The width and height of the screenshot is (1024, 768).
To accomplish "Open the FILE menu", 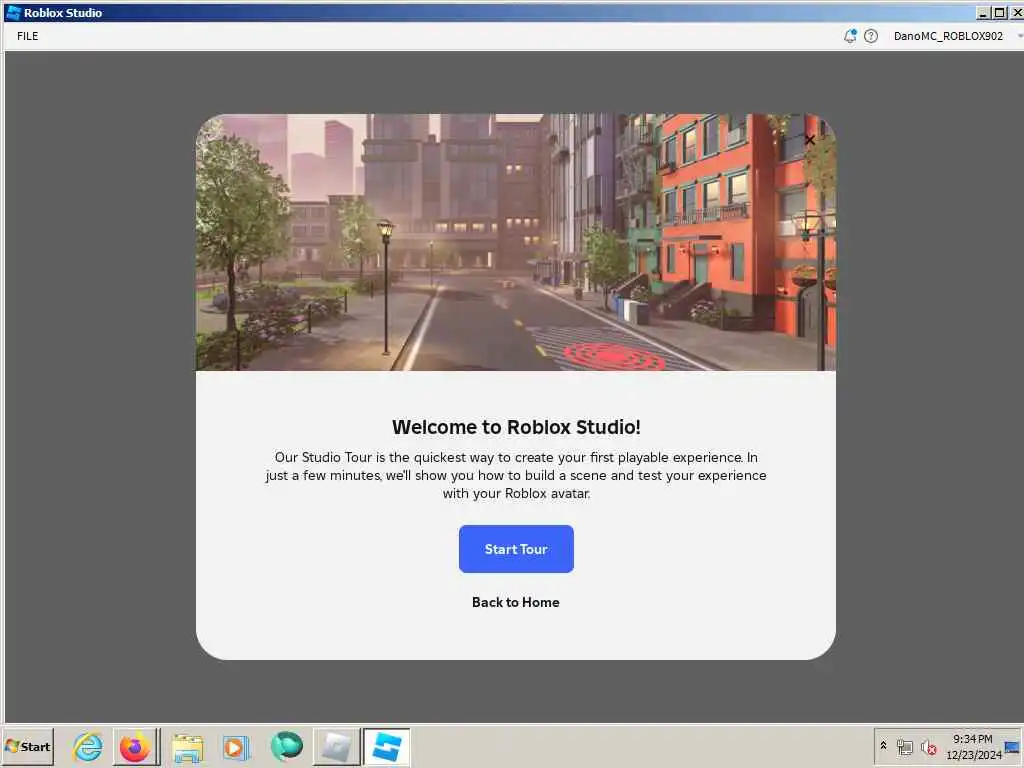I will [x=27, y=36].
